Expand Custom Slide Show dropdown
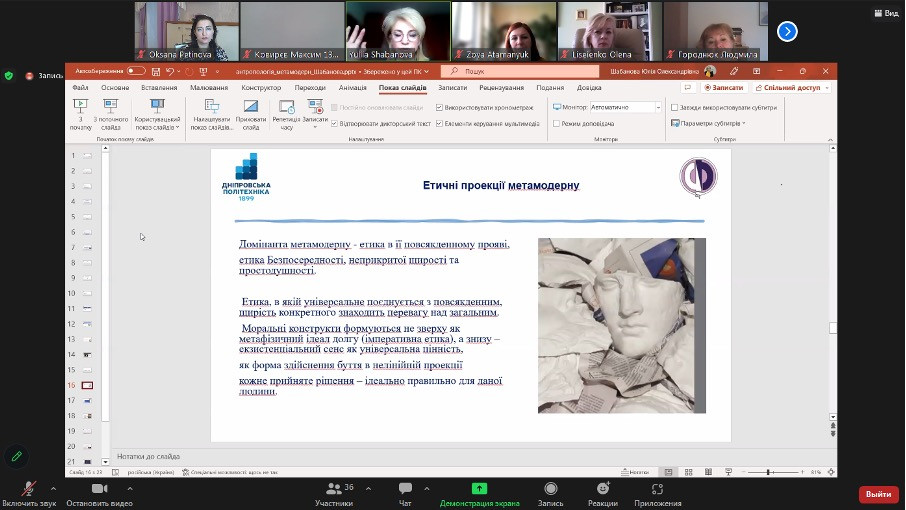 (x=157, y=115)
